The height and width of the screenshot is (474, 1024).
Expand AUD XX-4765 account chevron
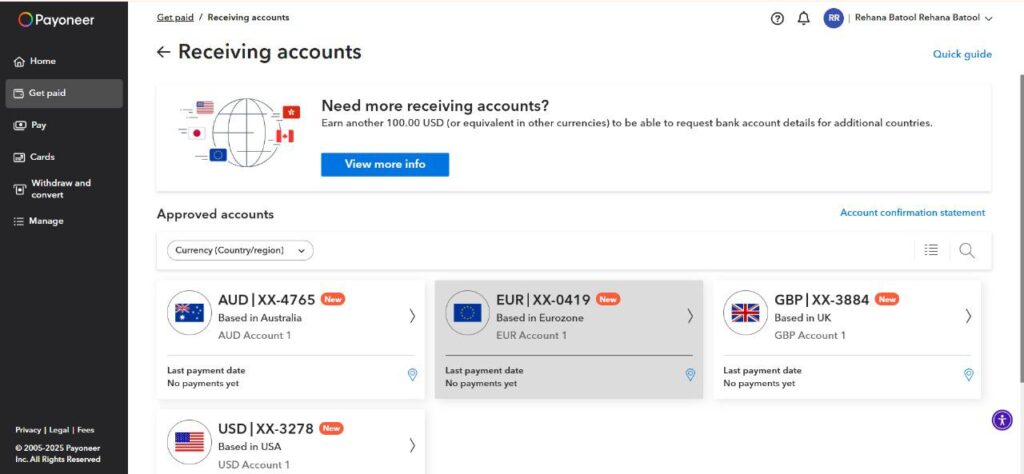(412, 316)
